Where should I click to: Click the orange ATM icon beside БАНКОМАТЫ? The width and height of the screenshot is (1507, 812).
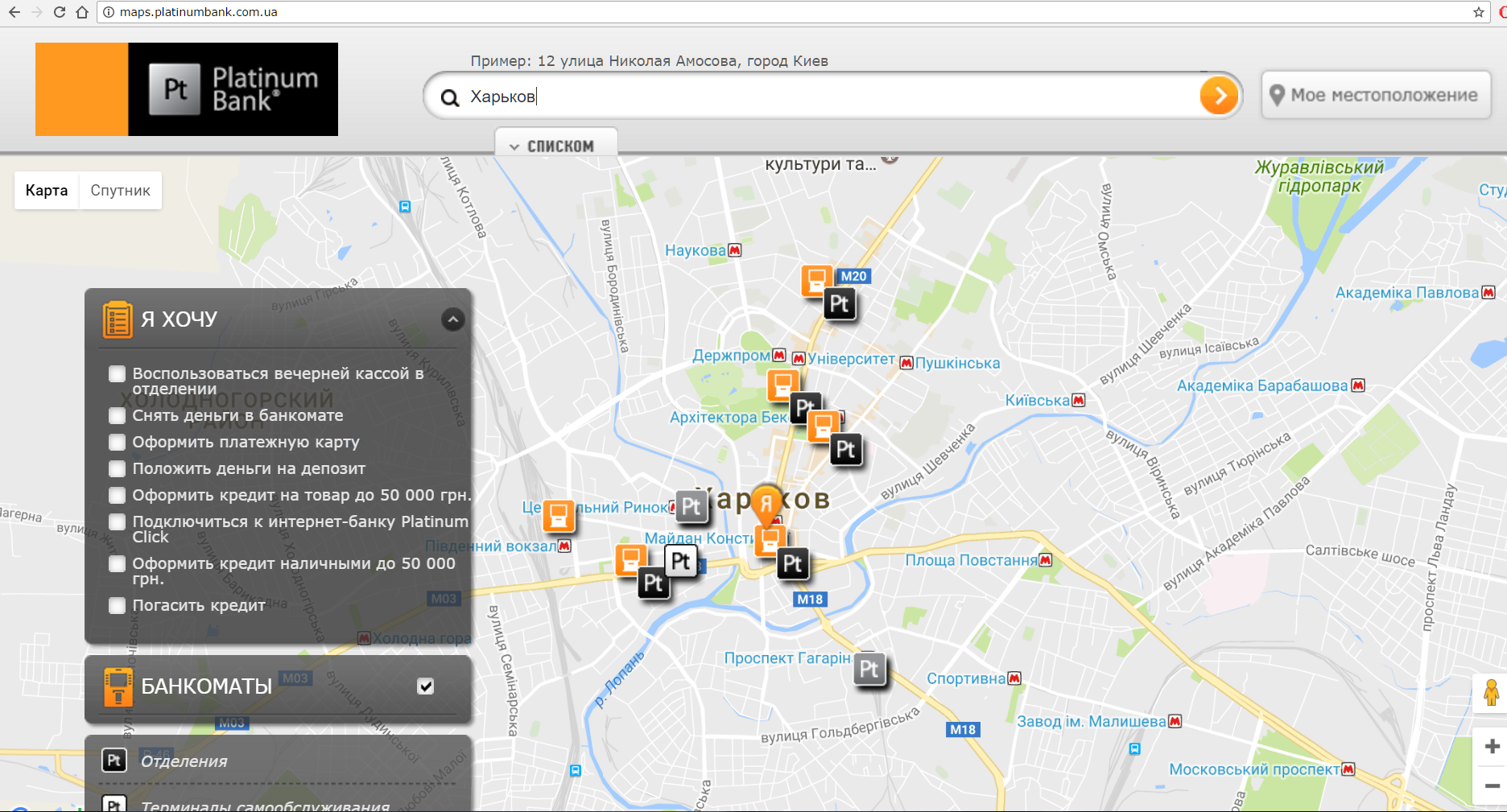click(x=118, y=686)
